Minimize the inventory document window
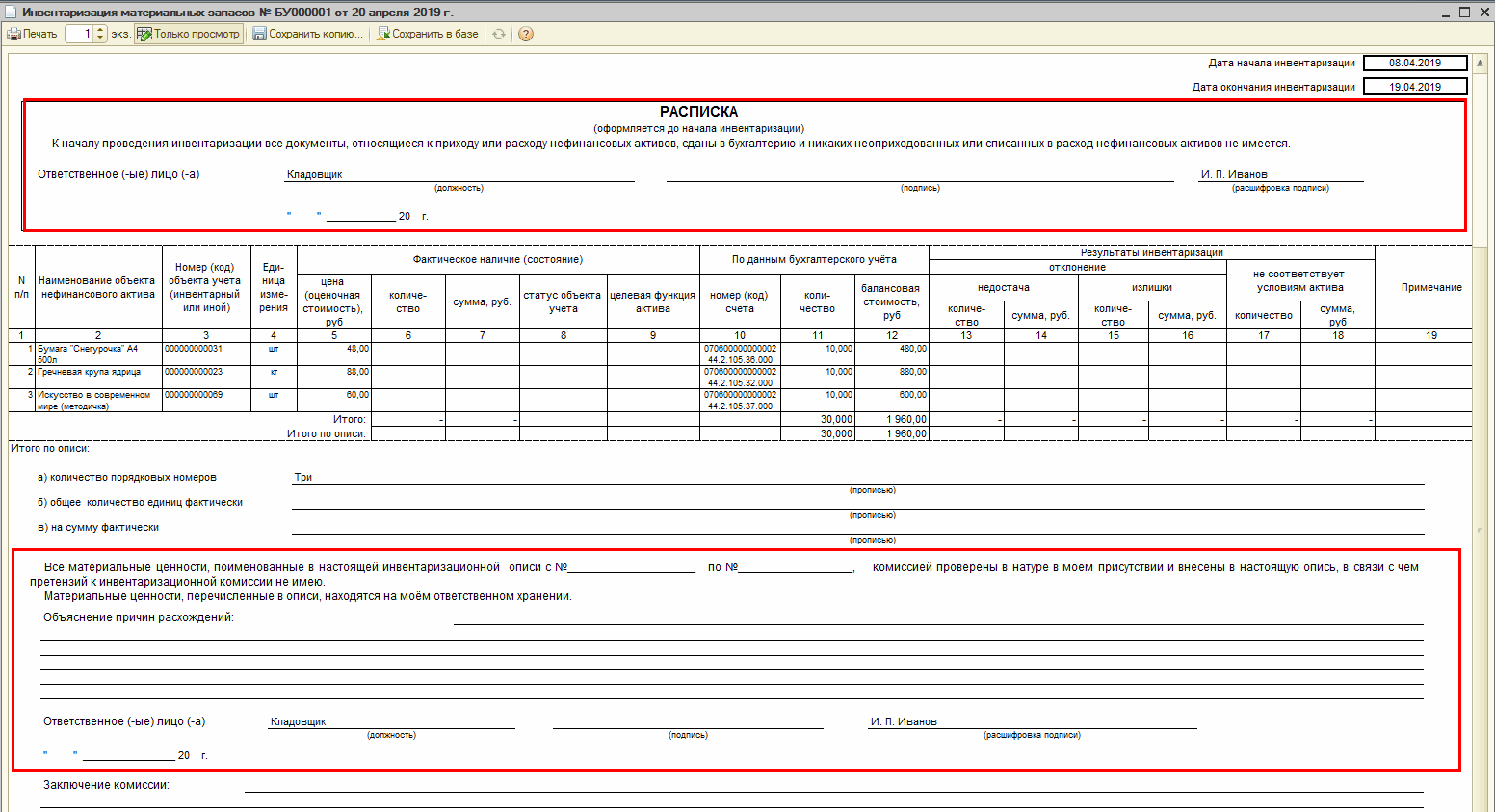The width and height of the screenshot is (1495, 812). pyautogui.click(x=1447, y=13)
